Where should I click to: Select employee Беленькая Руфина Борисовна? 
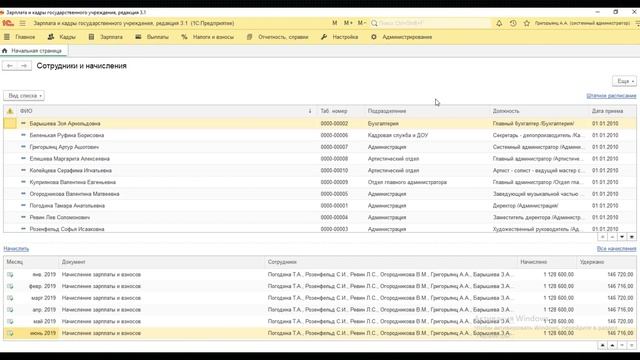coord(67,135)
